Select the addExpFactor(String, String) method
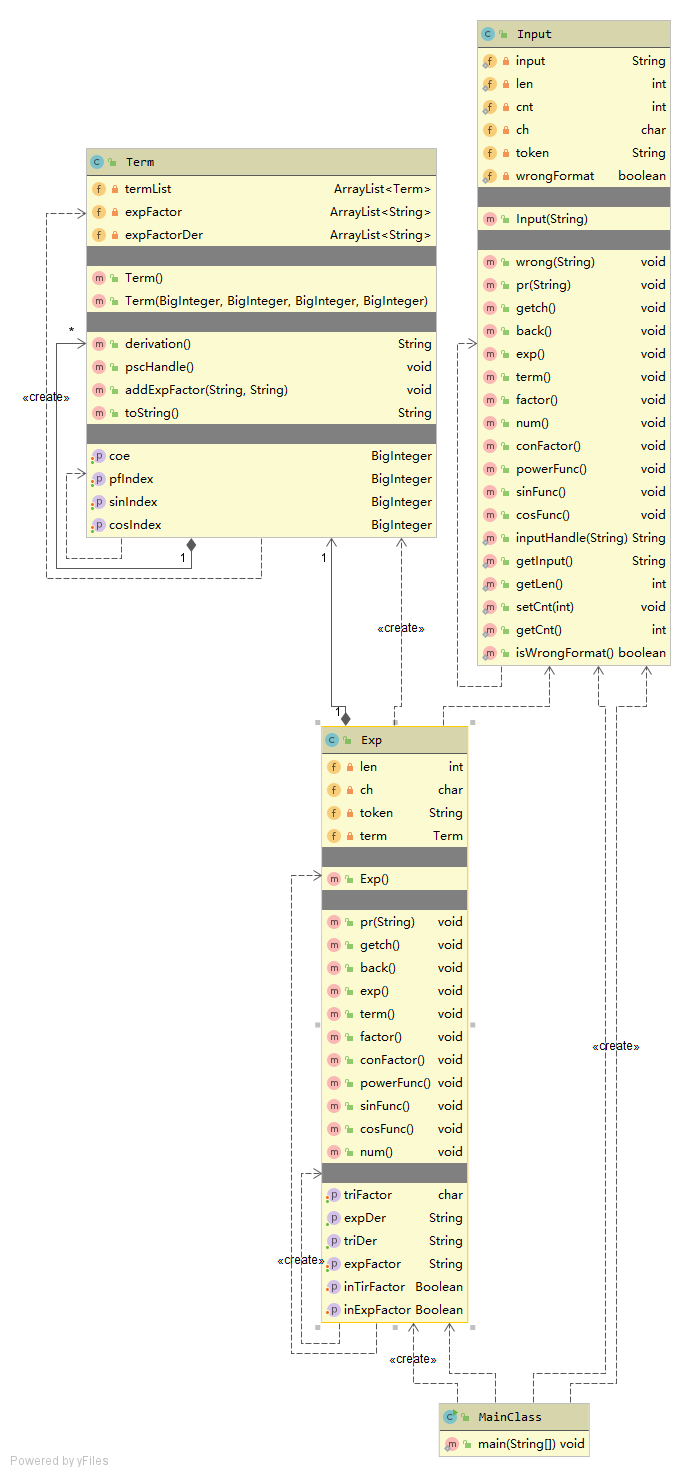 [261, 390]
